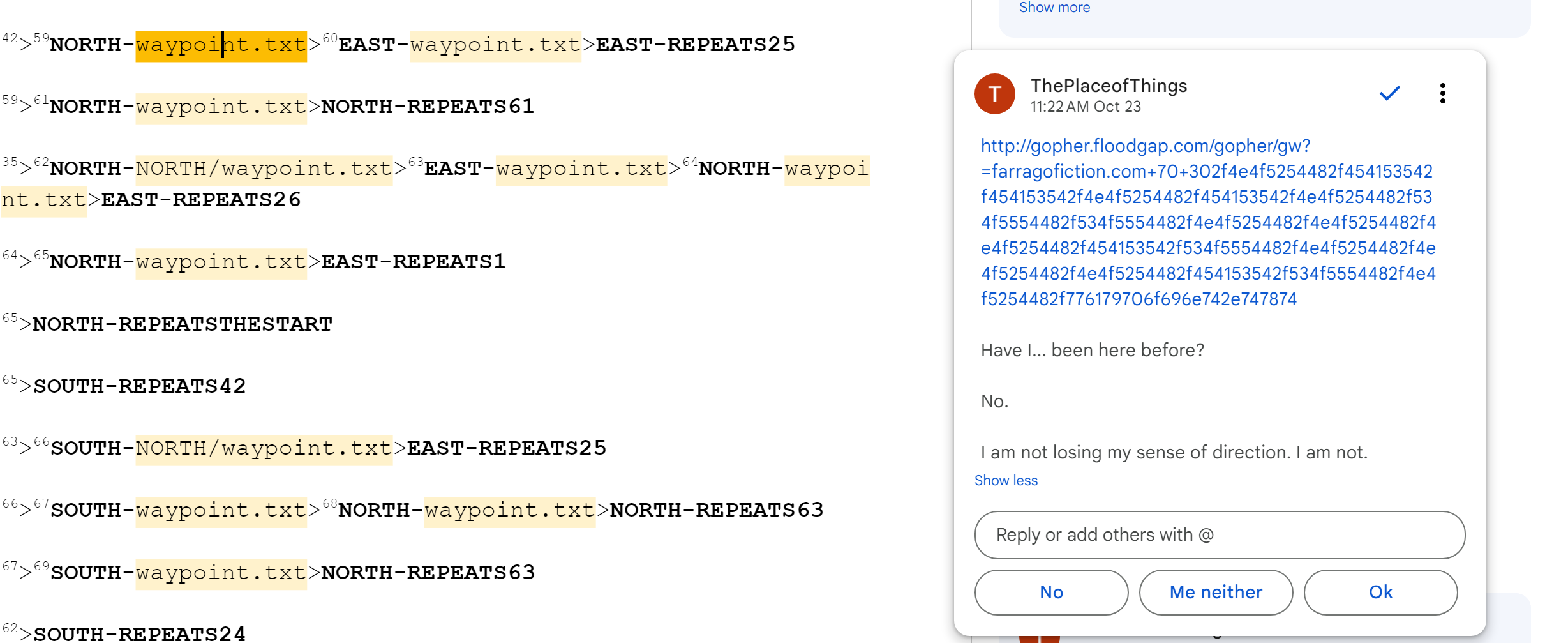Resolve the comment with the checkmark icon

pos(1389,93)
